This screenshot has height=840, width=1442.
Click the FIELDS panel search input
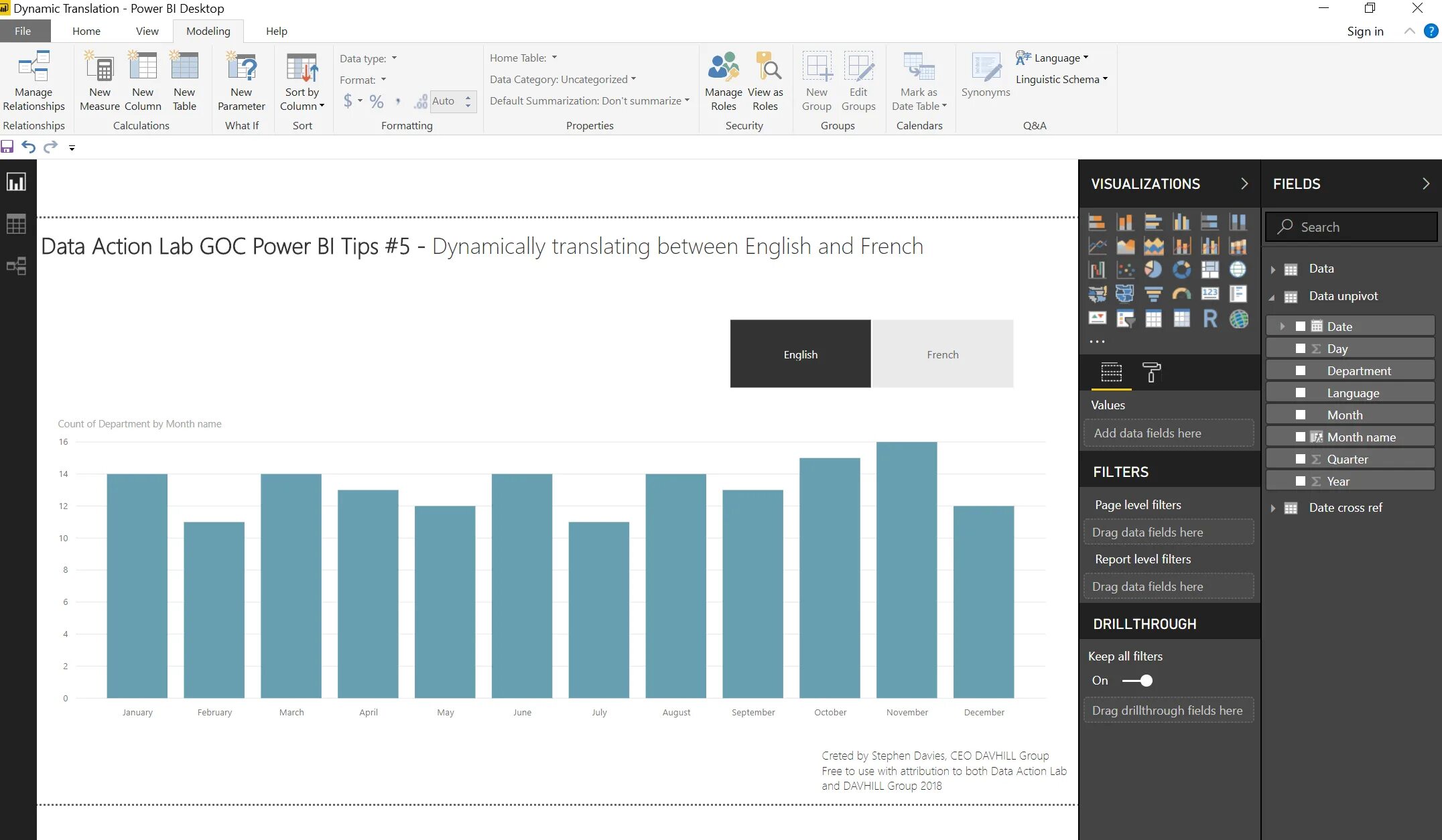click(1355, 226)
